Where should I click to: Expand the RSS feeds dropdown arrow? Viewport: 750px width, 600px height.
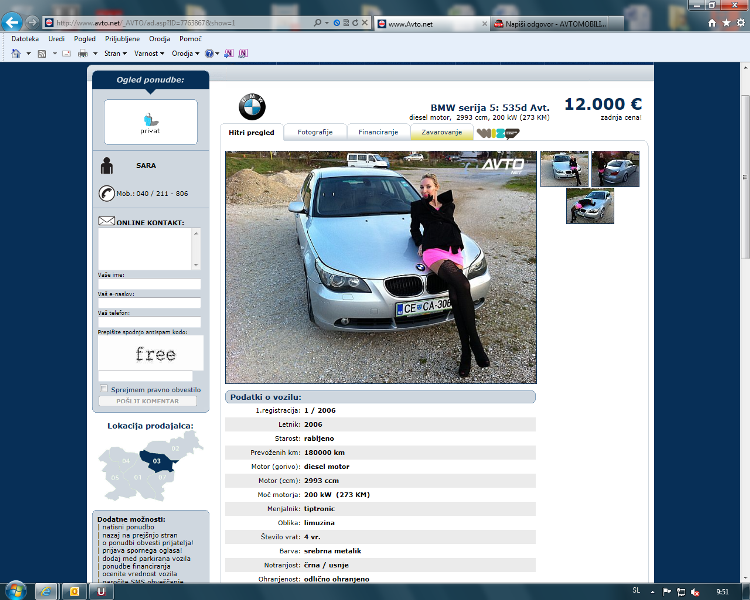coord(55,53)
